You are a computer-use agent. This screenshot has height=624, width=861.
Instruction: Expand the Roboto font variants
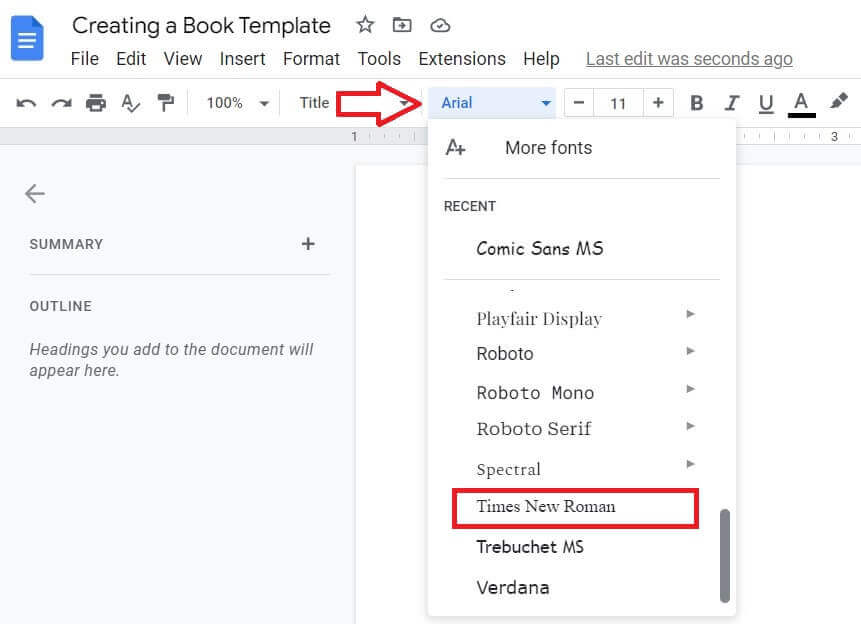689,353
